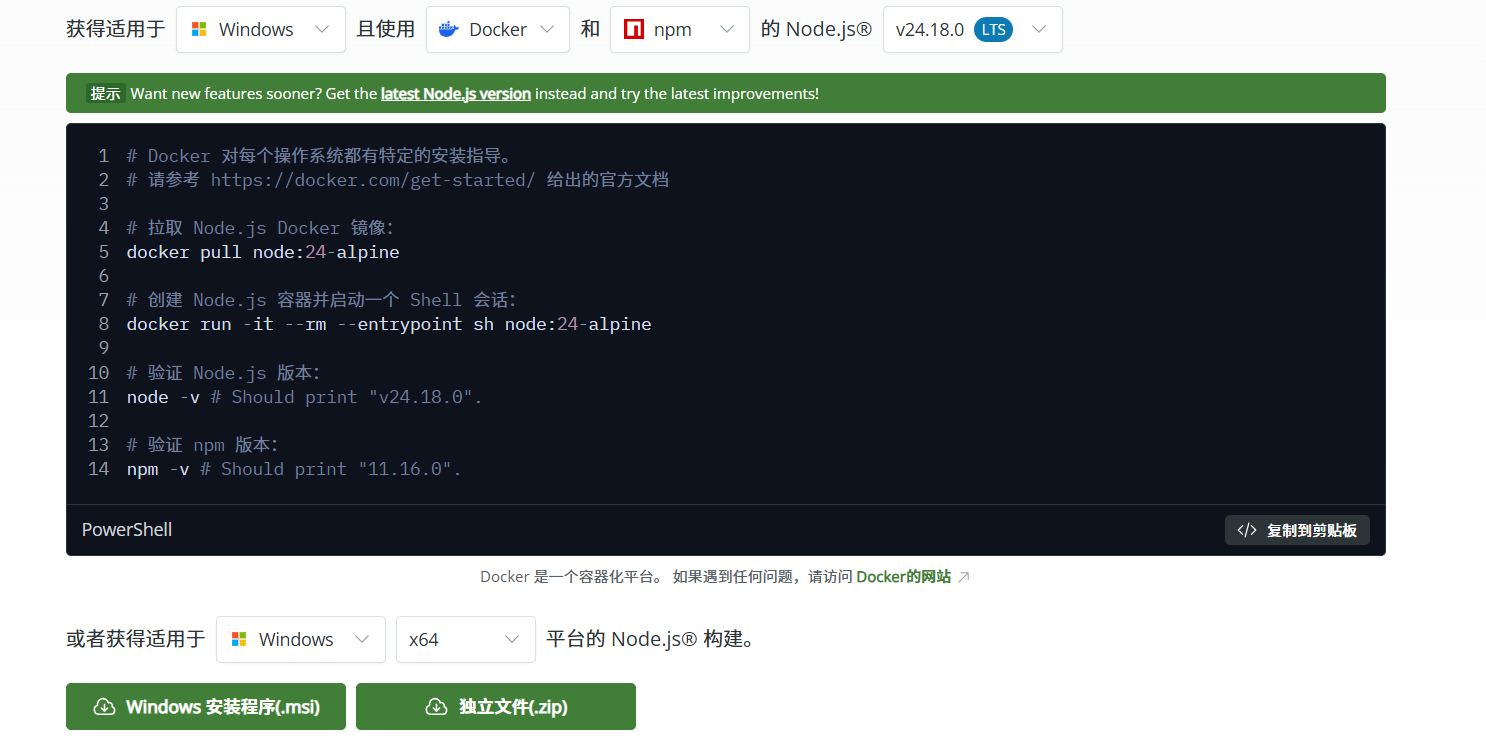The image size is (1486, 740).
Task: Click the 'docker pull node:24-alpine' command
Action: coord(263,252)
